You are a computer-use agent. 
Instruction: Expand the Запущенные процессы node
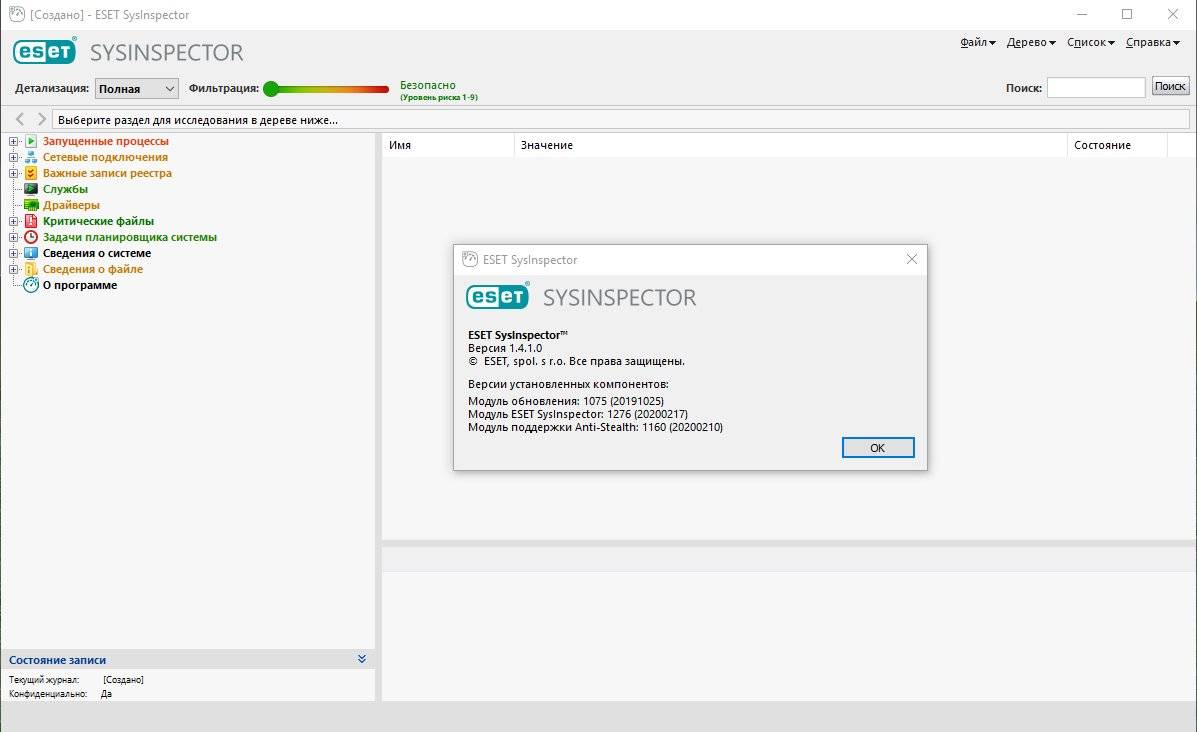pos(14,141)
